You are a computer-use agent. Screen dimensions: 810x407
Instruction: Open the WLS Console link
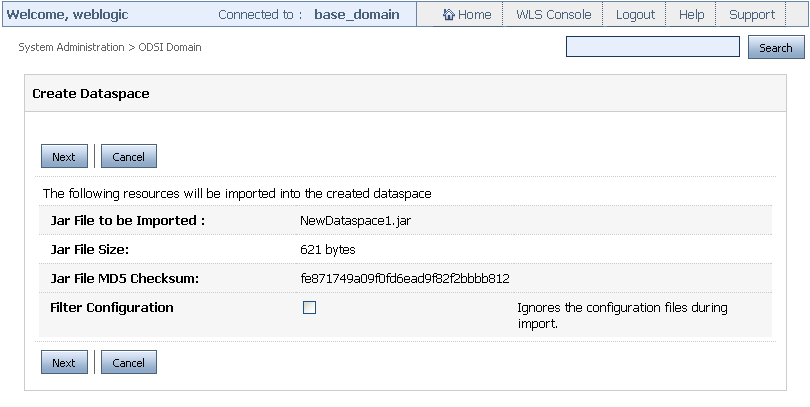[553, 14]
